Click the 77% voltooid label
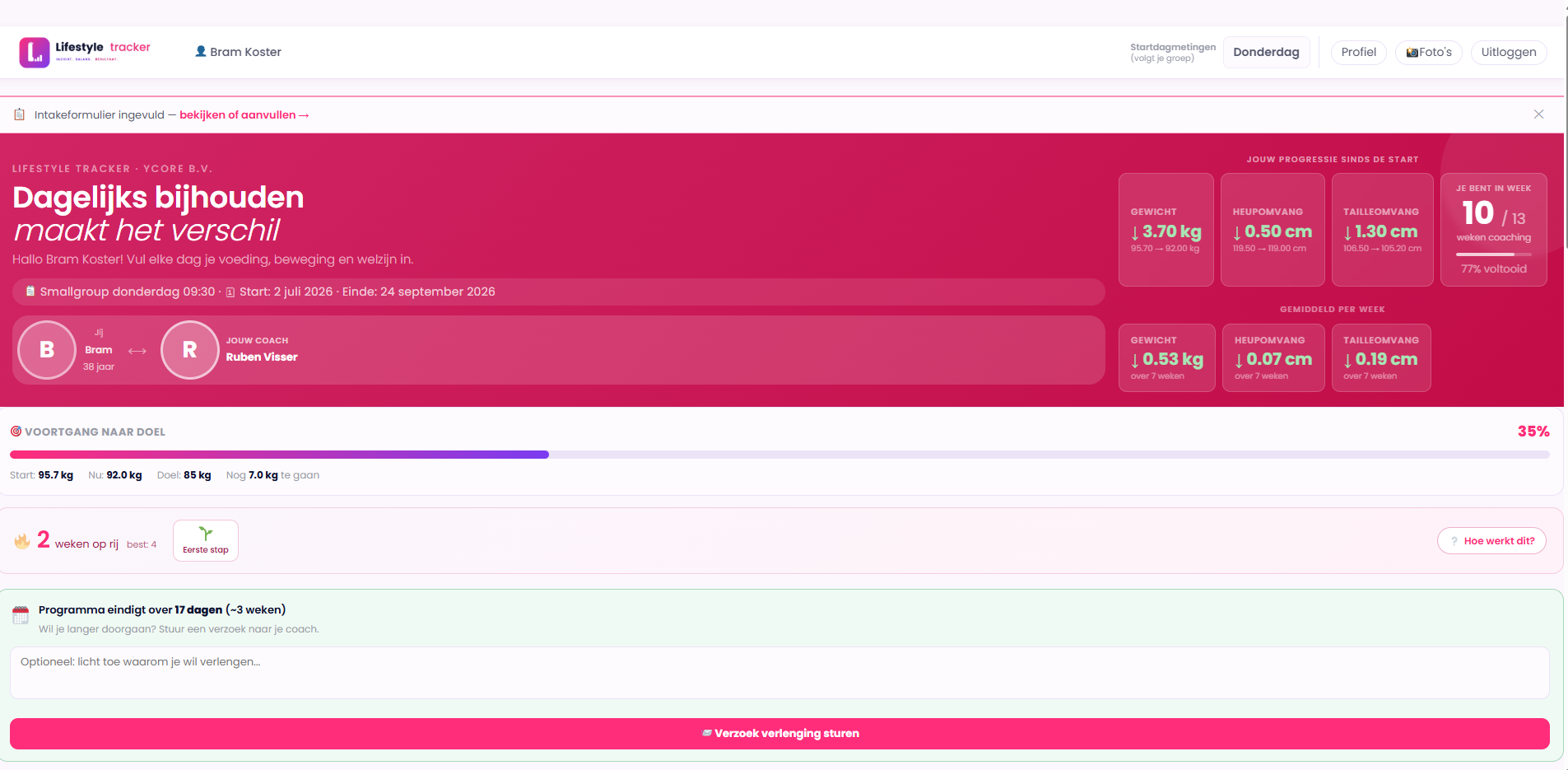The height and width of the screenshot is (770, 1568). point(1493,269)
